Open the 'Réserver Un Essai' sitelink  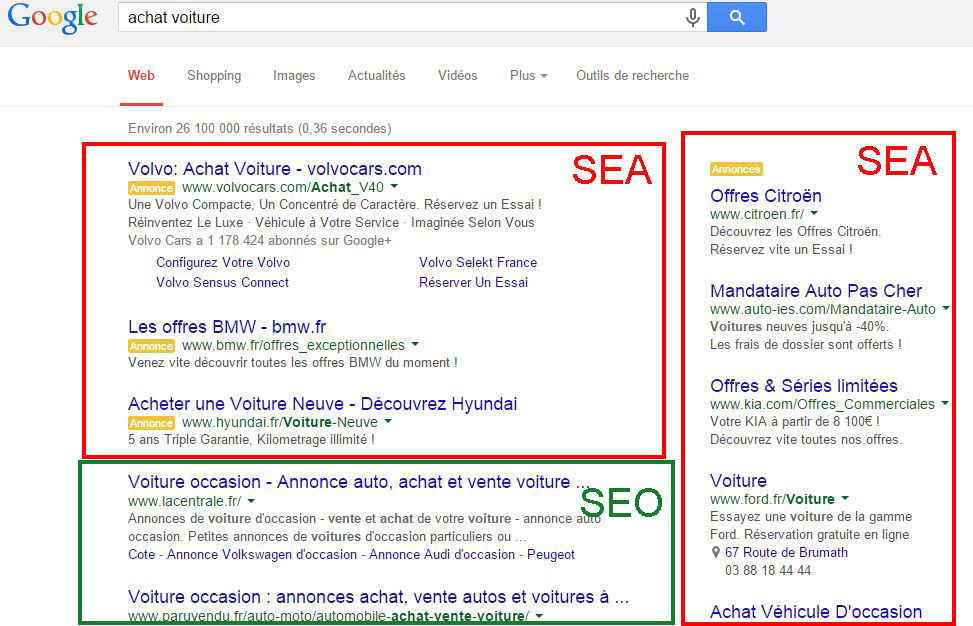coord(473,282)
